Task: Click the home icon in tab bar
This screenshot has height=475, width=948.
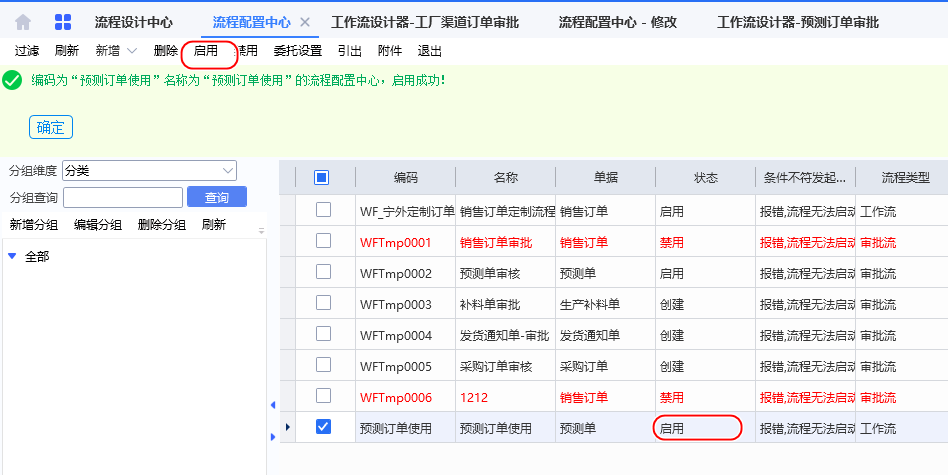Action: [x=23, y=22]
